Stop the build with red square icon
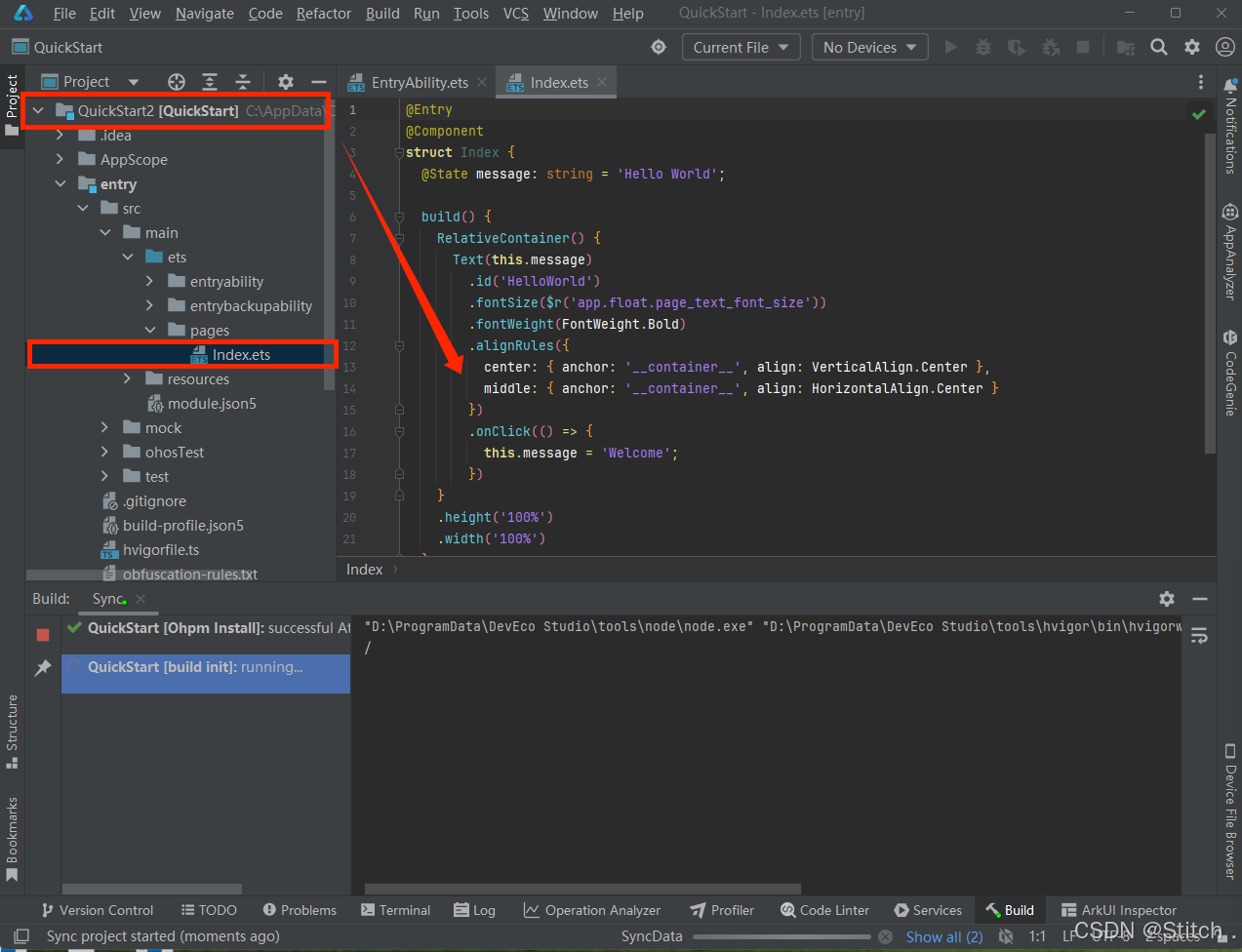The width and height of the screenshot is (1242, 952). pos(43,635)
